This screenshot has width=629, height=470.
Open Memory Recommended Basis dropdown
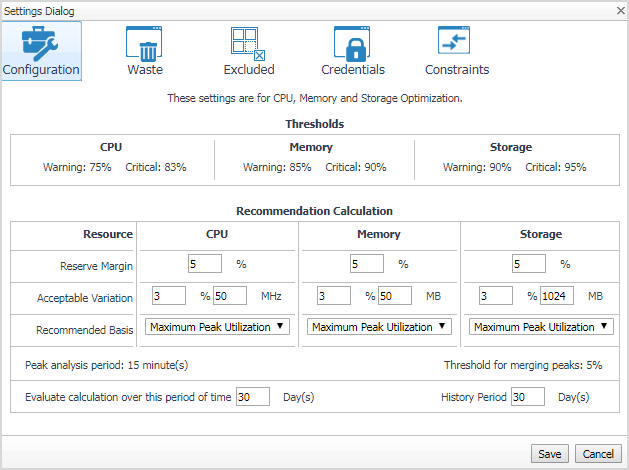[x=379, y=327]
